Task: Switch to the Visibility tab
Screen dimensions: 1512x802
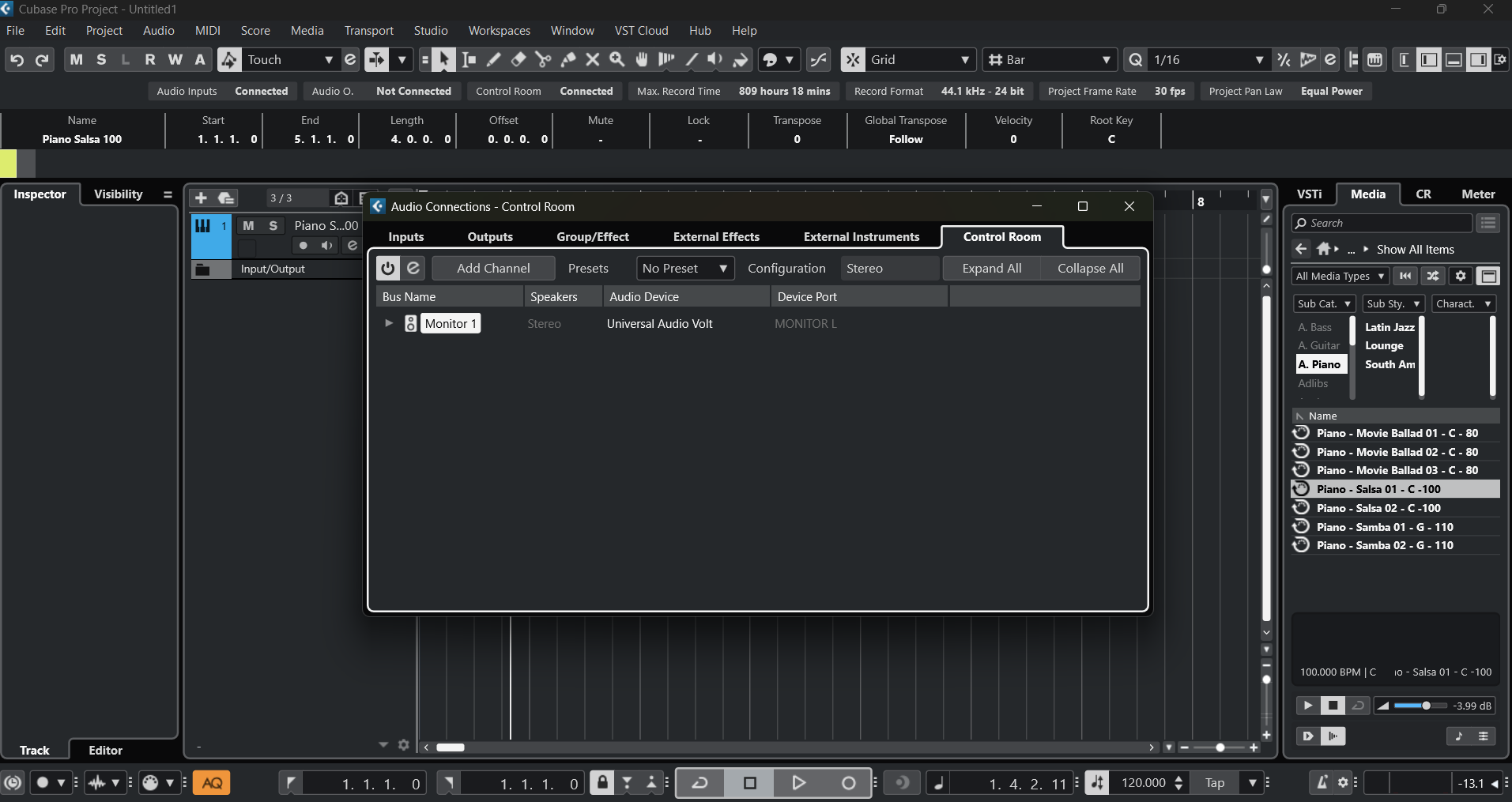Action: (119, 194)
